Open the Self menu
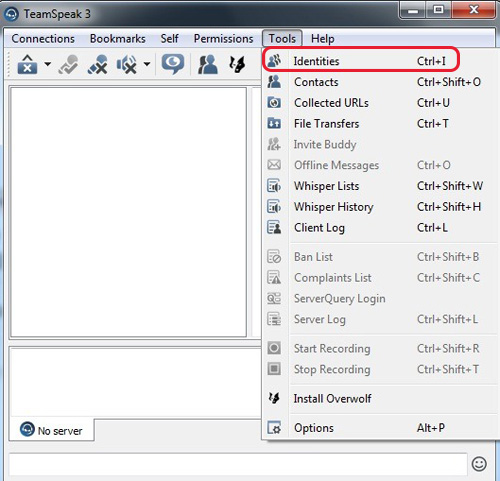Screen dimensions: 500x481 pyautogui.click(x=169, y=39)
